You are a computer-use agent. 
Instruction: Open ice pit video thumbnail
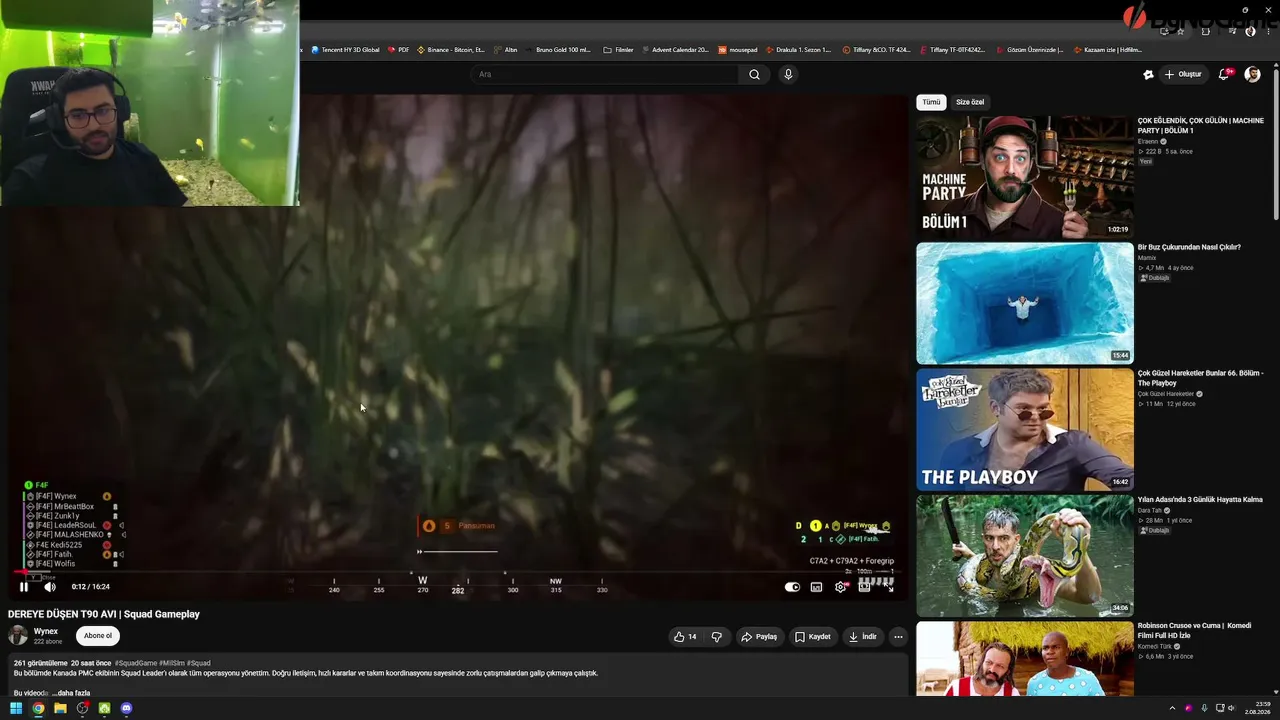pyautogui.click(x=1025, y=303)
